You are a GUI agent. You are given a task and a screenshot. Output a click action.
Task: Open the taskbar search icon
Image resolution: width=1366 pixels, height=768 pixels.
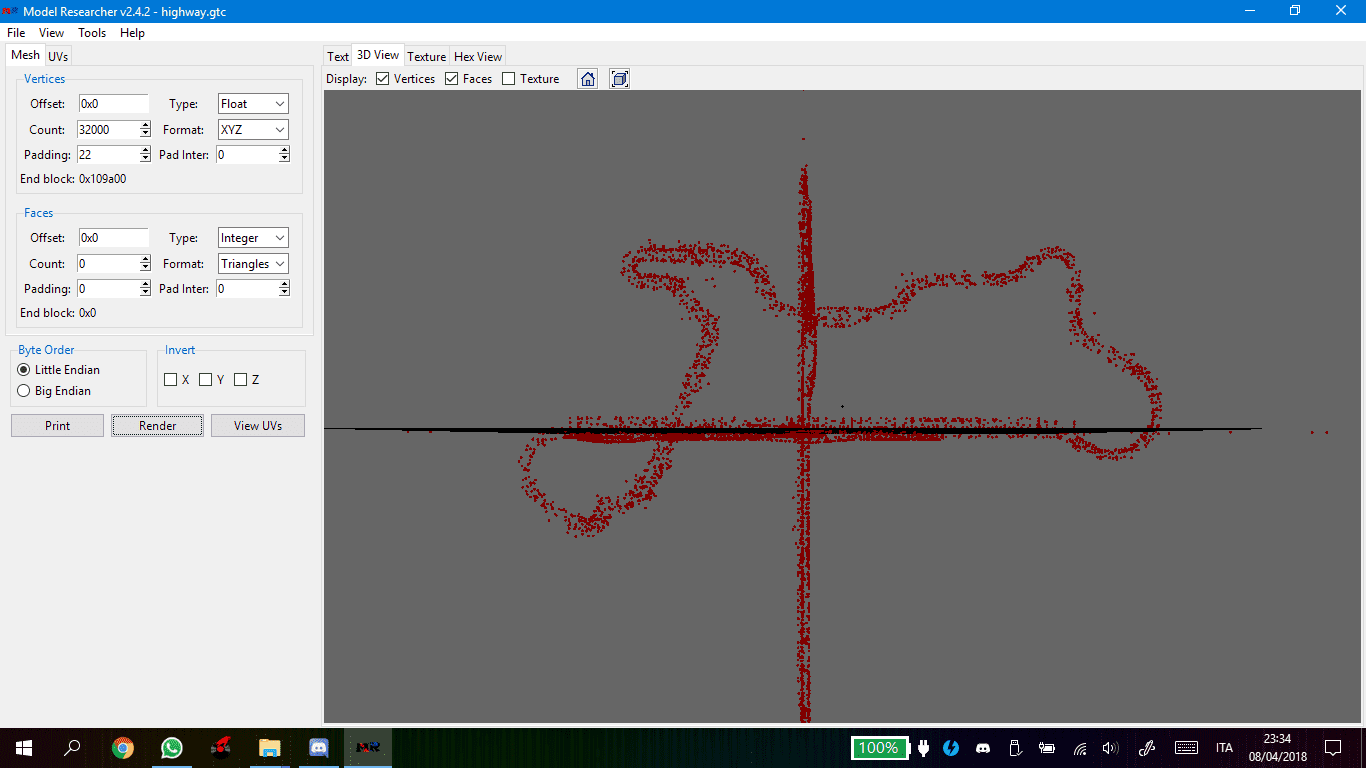[73, 747]
